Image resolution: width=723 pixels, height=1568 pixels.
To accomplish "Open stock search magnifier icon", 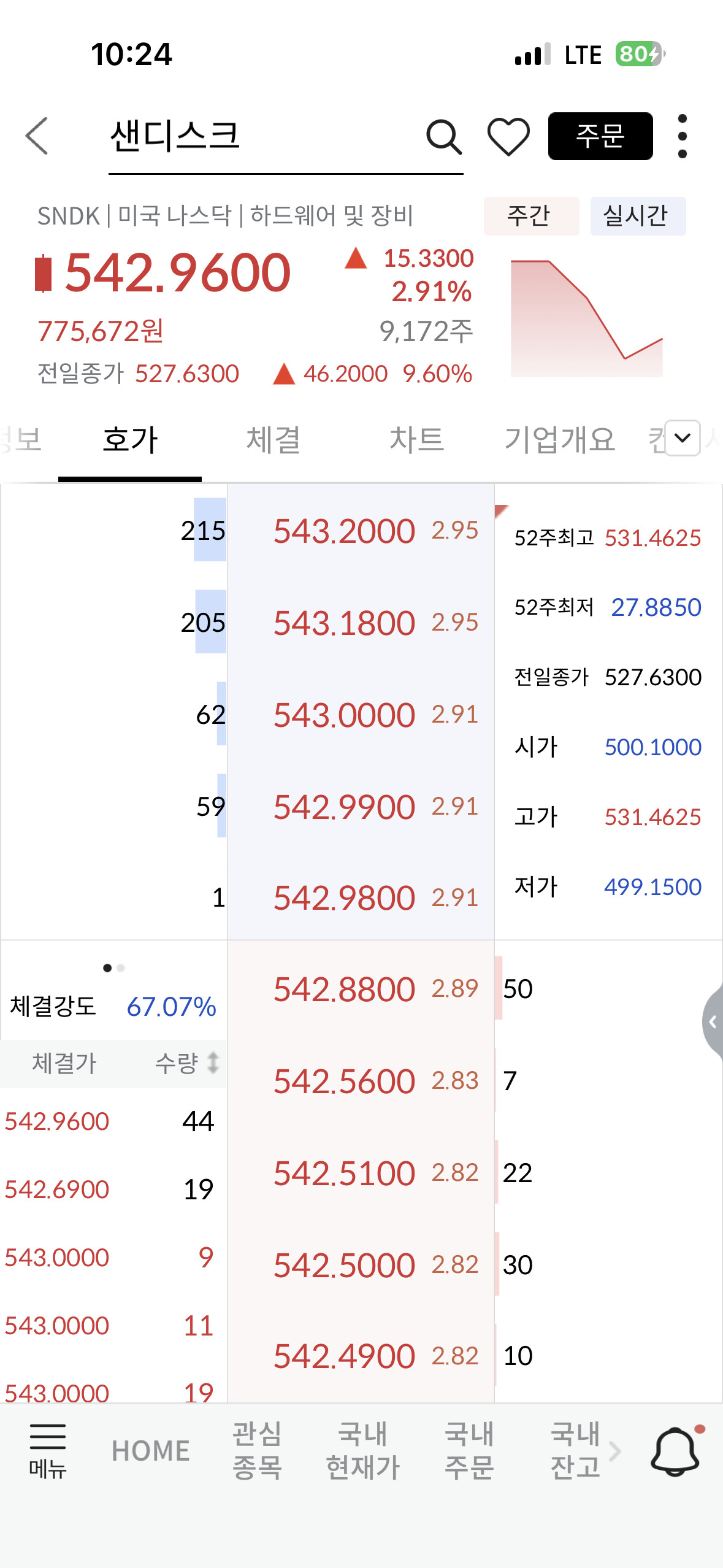I will [x=444, y=136].
